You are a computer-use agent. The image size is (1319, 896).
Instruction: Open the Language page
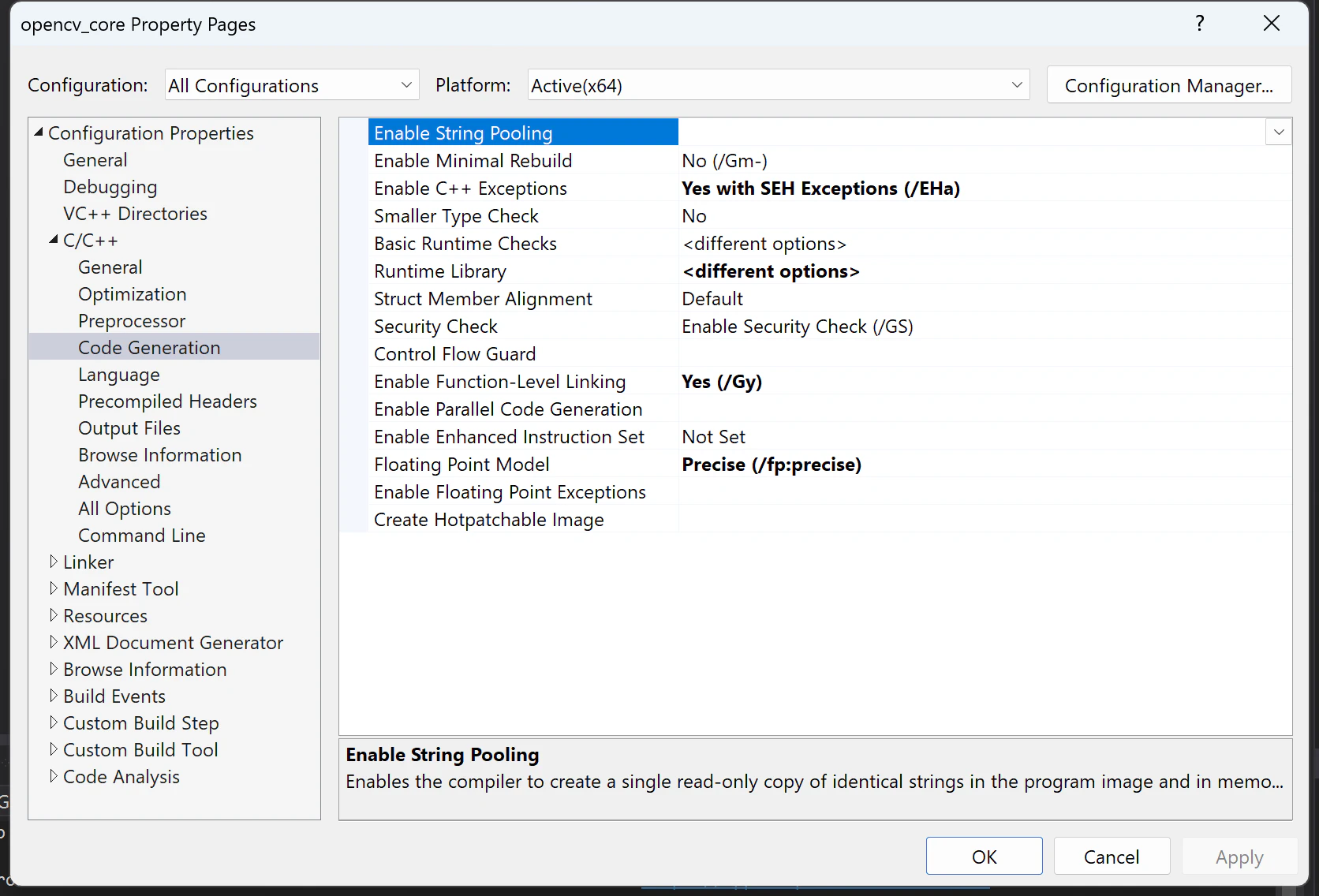118,375
